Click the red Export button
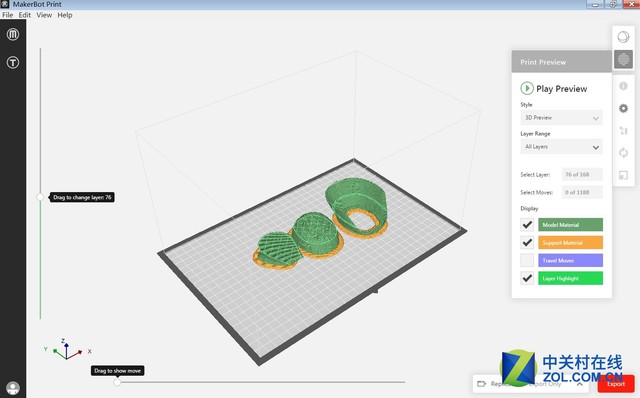 pos(616,384)
